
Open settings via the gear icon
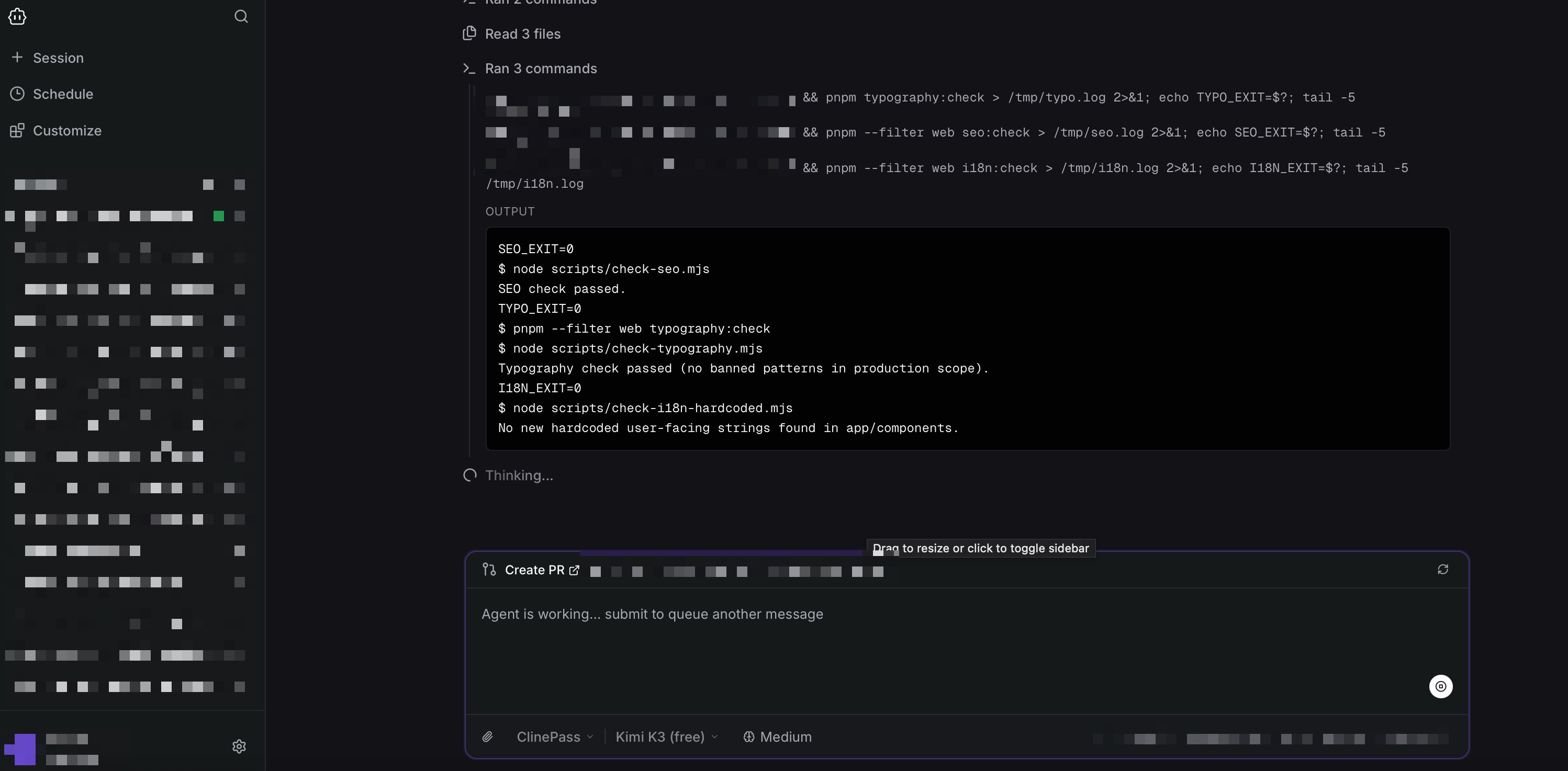click(239, 746)
